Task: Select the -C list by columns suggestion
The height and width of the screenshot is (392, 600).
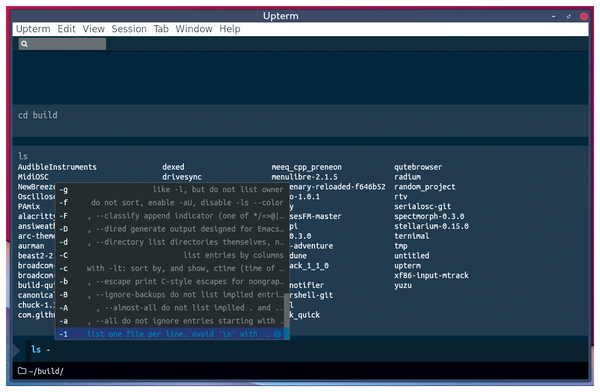Action: pyautogui.click(x=172, y=255)
